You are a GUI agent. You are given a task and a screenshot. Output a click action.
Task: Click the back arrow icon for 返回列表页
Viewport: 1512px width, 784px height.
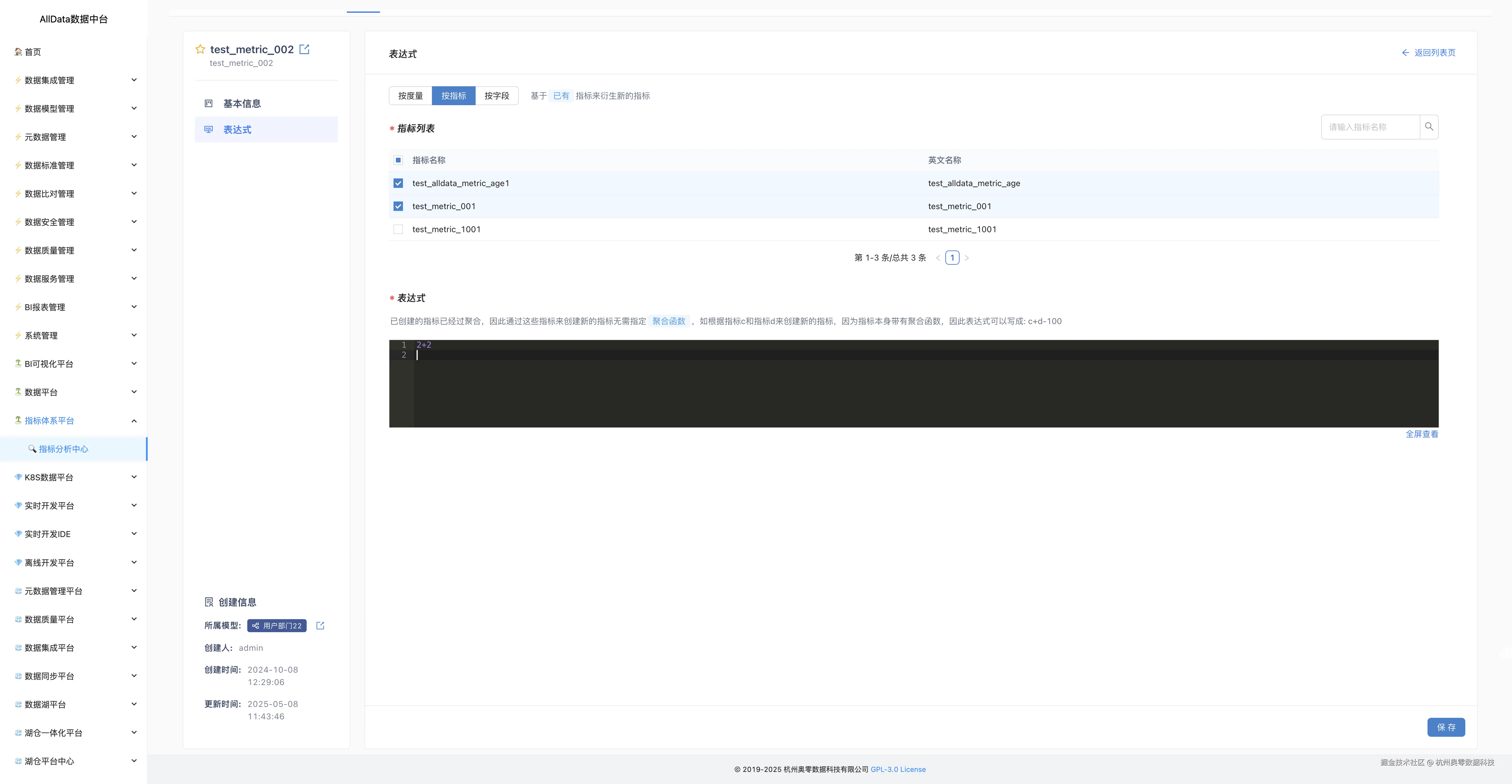pos(1405,53)
